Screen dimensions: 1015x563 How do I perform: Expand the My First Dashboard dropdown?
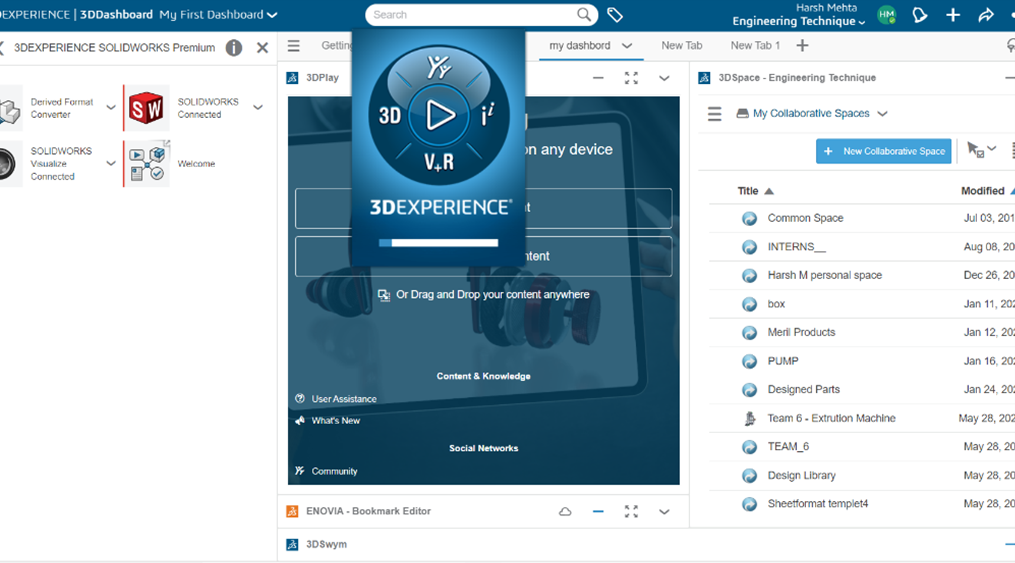click(x=272, y=15)
